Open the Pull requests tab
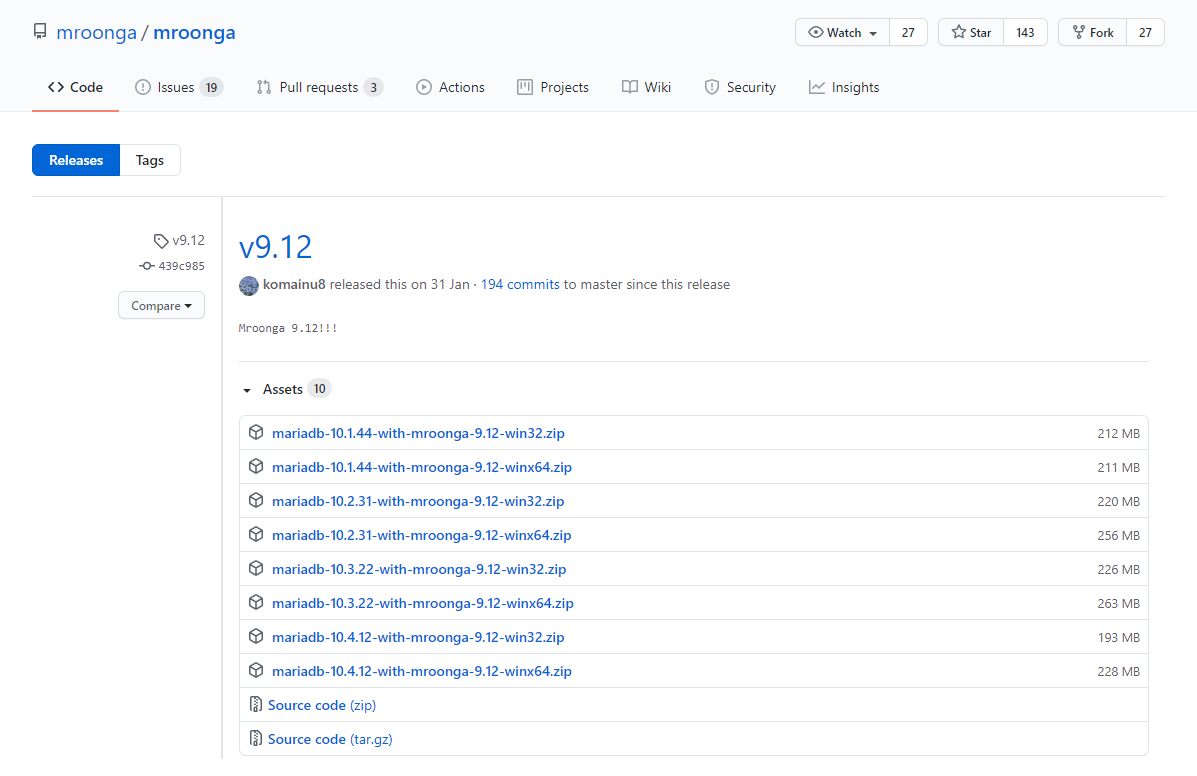The height and width of the screenshot is (776, 1197). (x=318, y=88)
